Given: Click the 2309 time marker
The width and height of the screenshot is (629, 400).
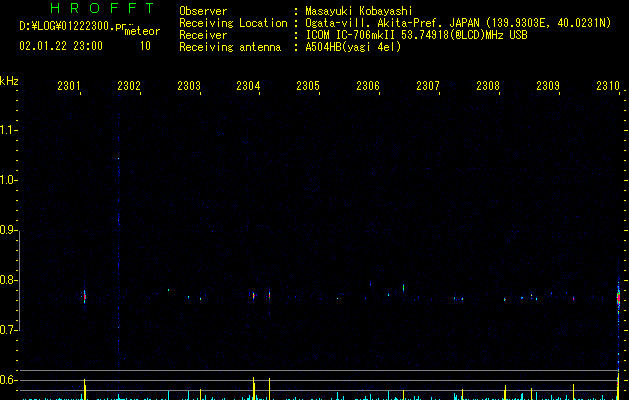Looking at the screenshot, I should tap(548, 86).
